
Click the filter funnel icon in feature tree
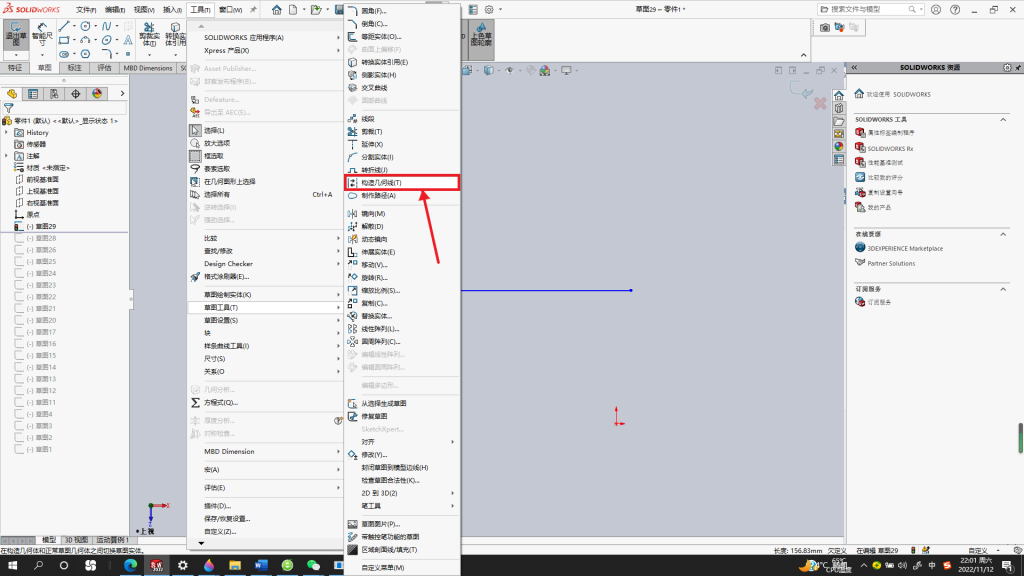8,108
